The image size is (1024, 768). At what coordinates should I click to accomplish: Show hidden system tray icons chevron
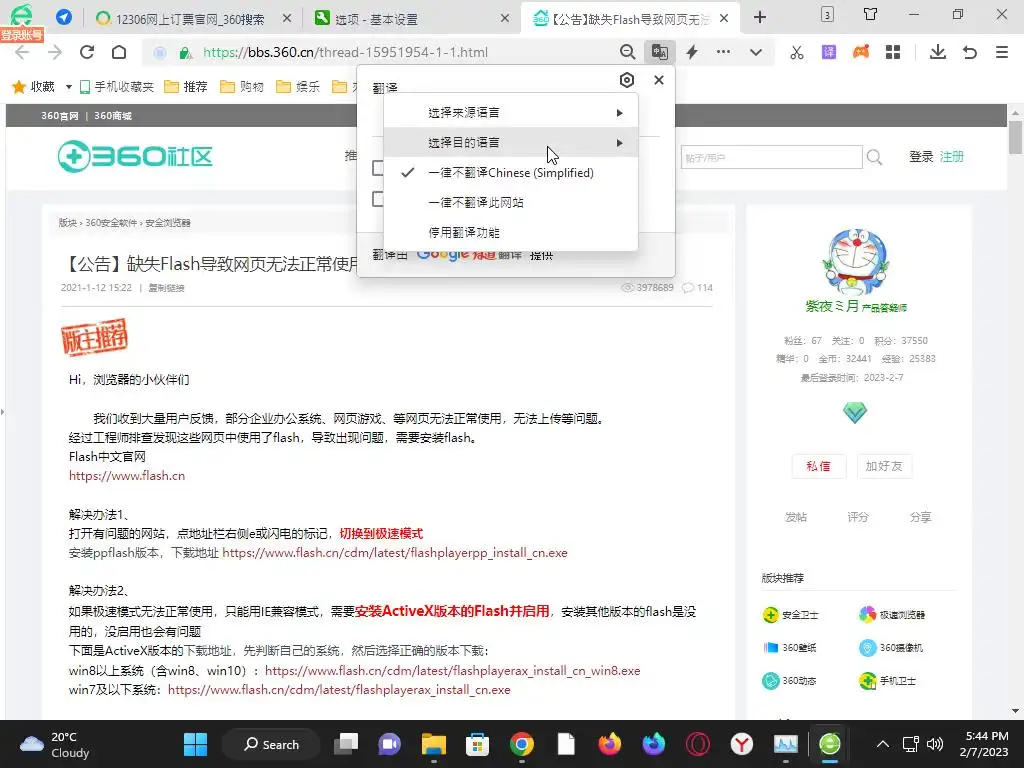pos(882,744)
